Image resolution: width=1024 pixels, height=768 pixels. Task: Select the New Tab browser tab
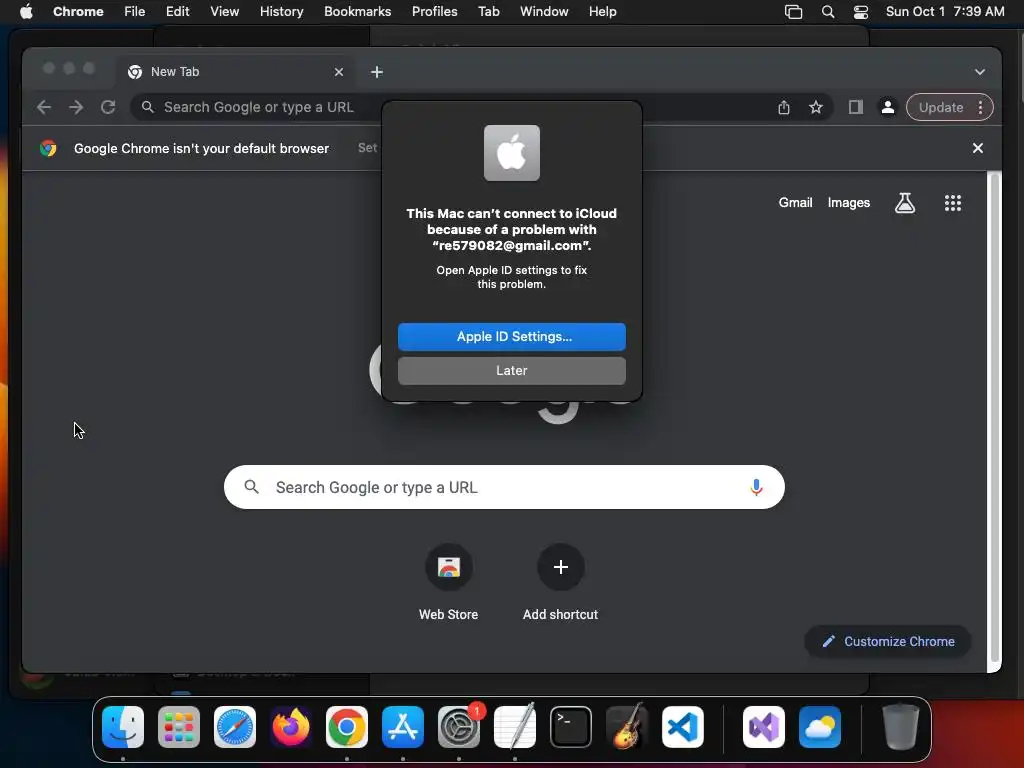236,72
